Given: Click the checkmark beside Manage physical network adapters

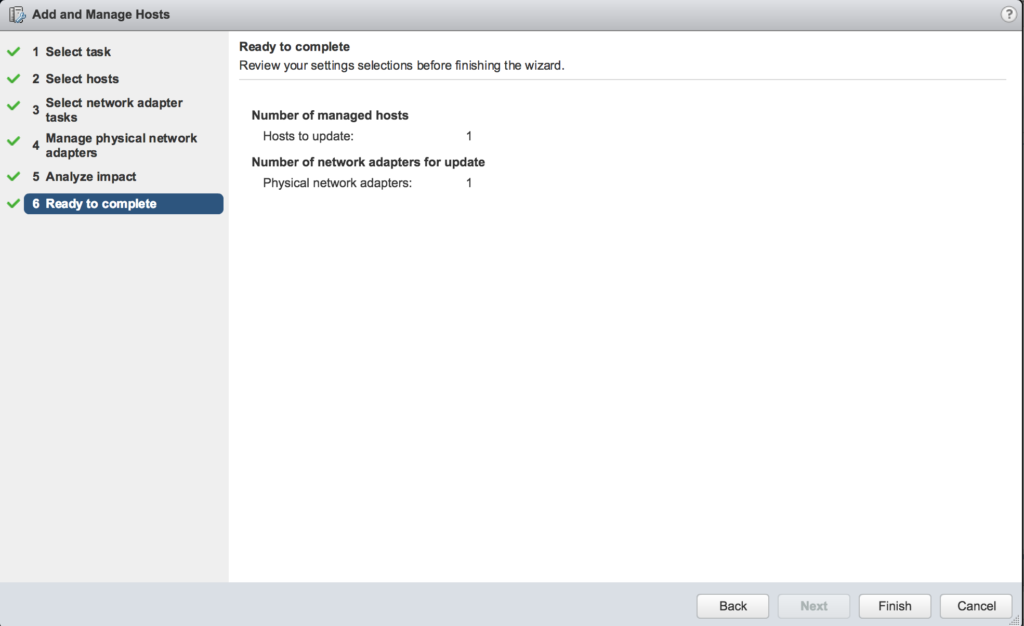Looking at the screenshot, I should pos(14,140).
